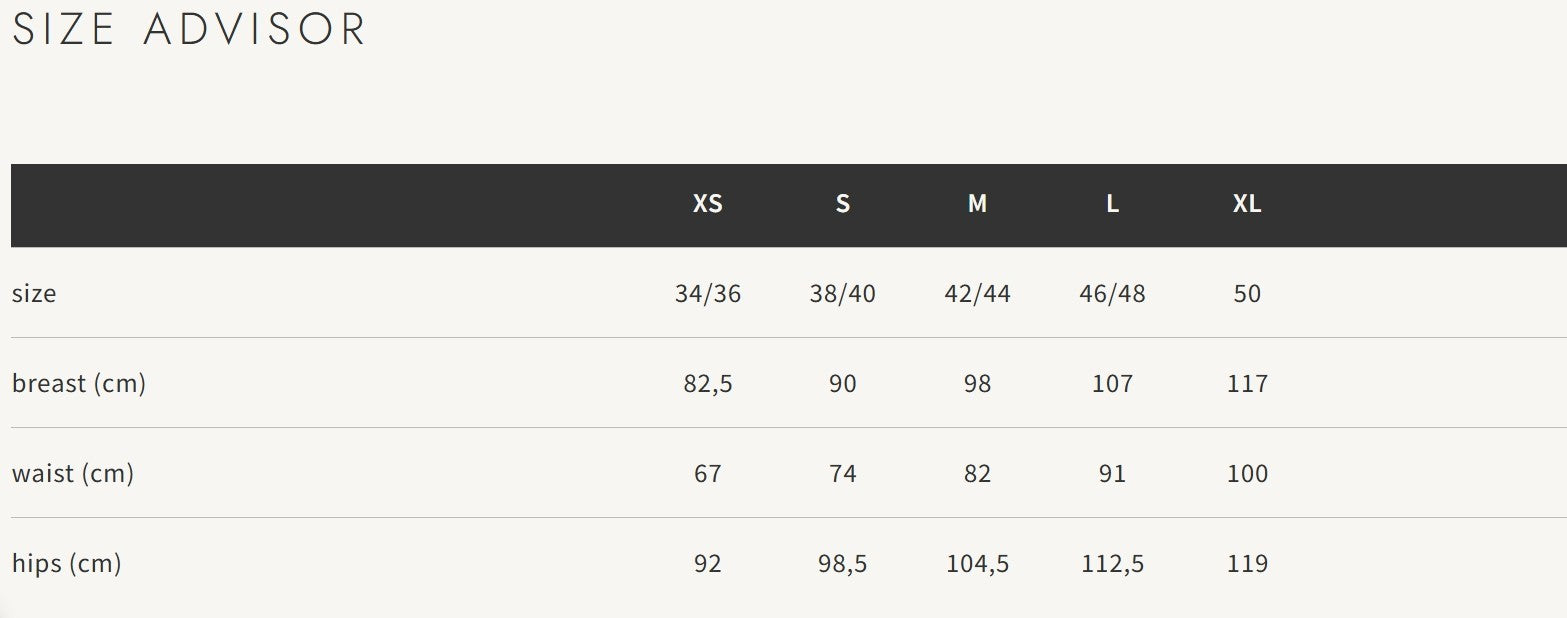Click the breast (cm) row label
Viewport: 1567px width, 618px height.
pyautogui.click(x=79, y=383)
